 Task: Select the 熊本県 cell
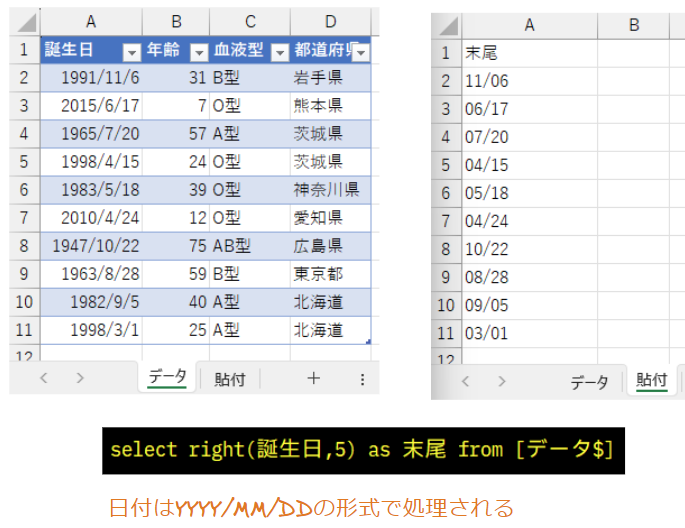tap(331, 106)
